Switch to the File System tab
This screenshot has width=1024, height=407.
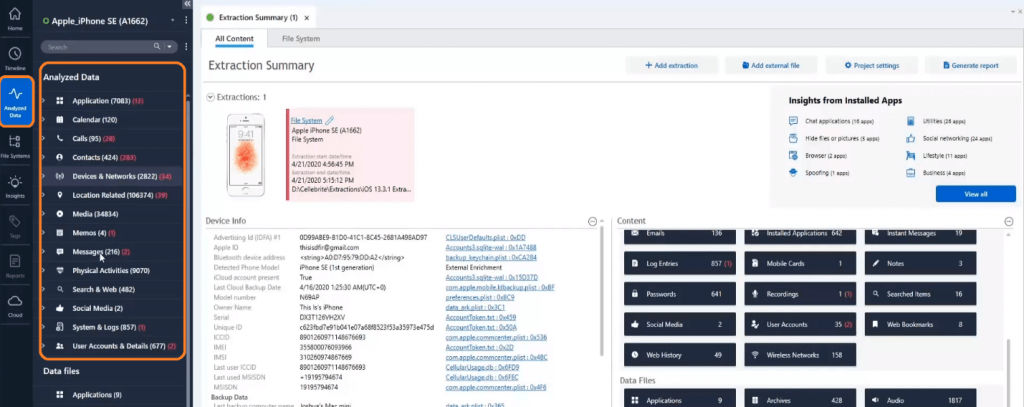tap(301, 39)
